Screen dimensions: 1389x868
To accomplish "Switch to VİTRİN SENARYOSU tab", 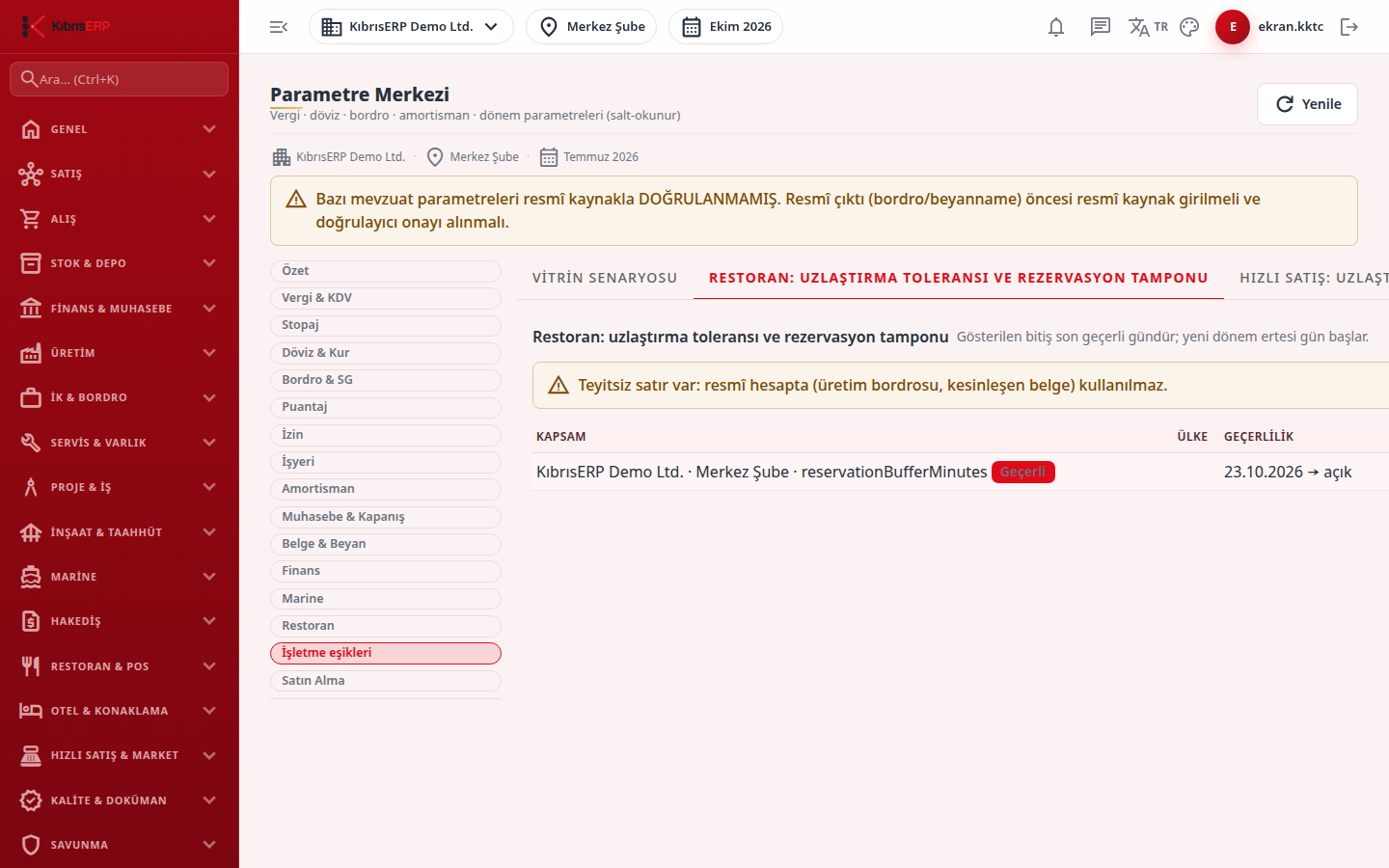I will tap(605, 278).
